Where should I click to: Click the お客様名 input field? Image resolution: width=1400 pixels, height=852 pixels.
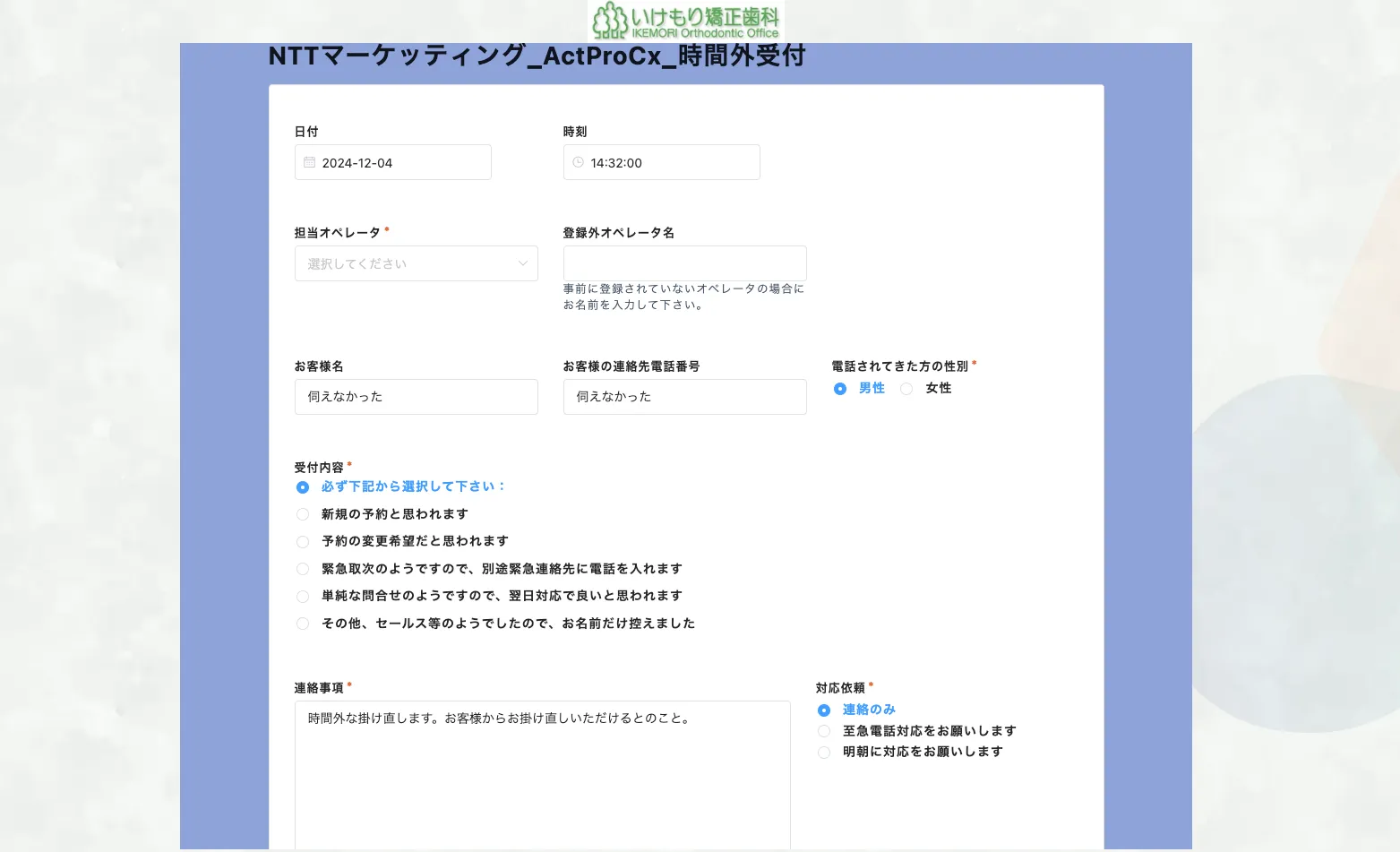pos(417,397)
